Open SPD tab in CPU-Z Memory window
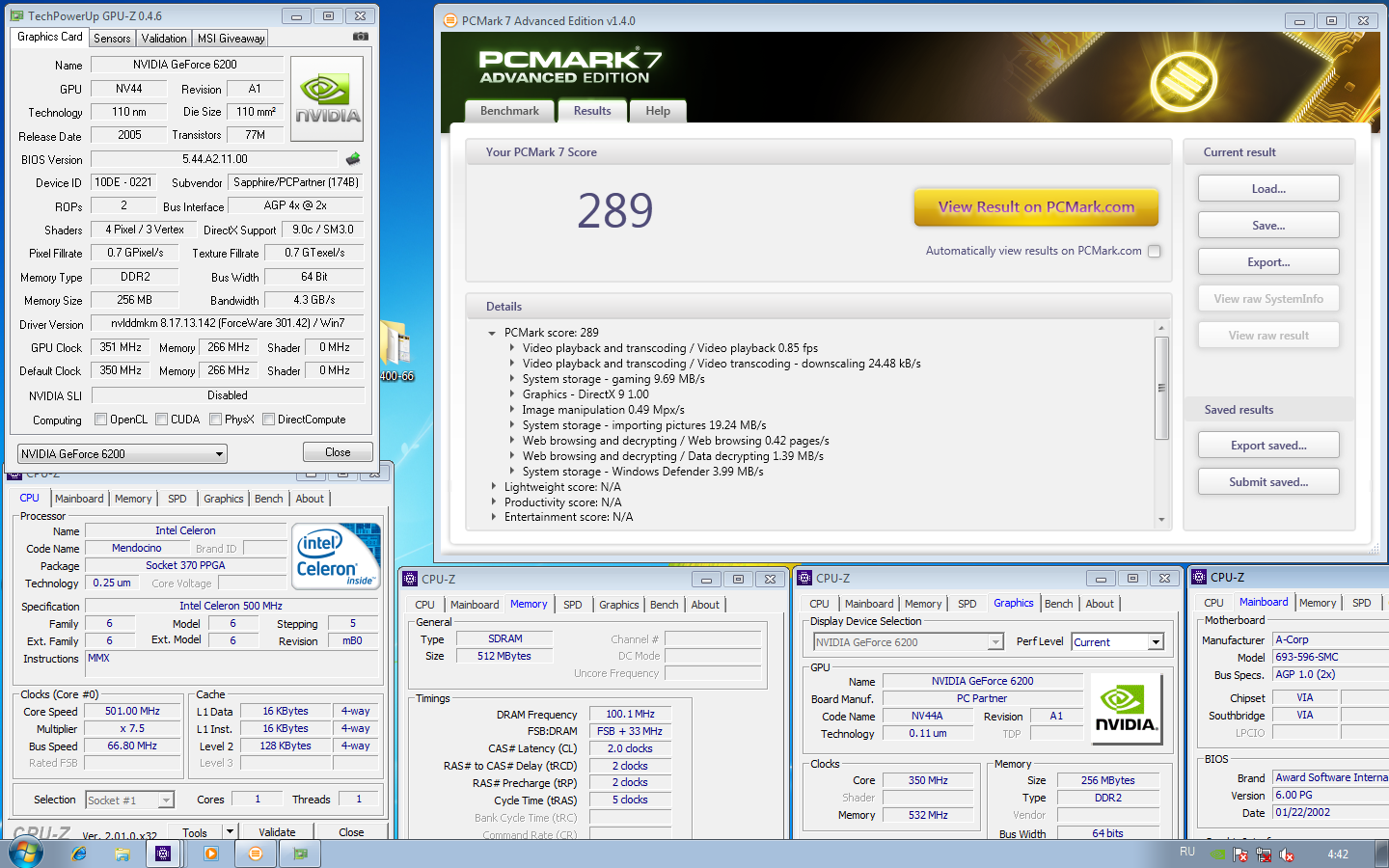Image resolution: width=1389 pixels, height=868 pixels. (x=573, y=605)
